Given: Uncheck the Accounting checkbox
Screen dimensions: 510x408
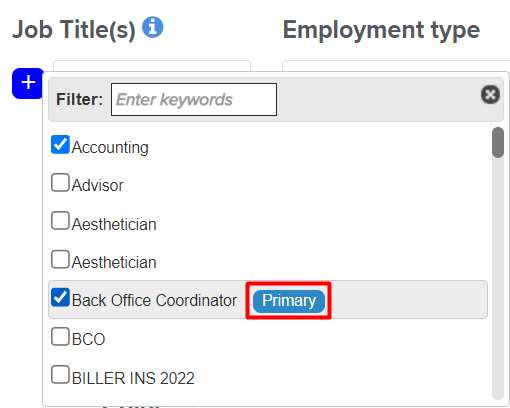Looking at the screenshot, I should point(60,144).
